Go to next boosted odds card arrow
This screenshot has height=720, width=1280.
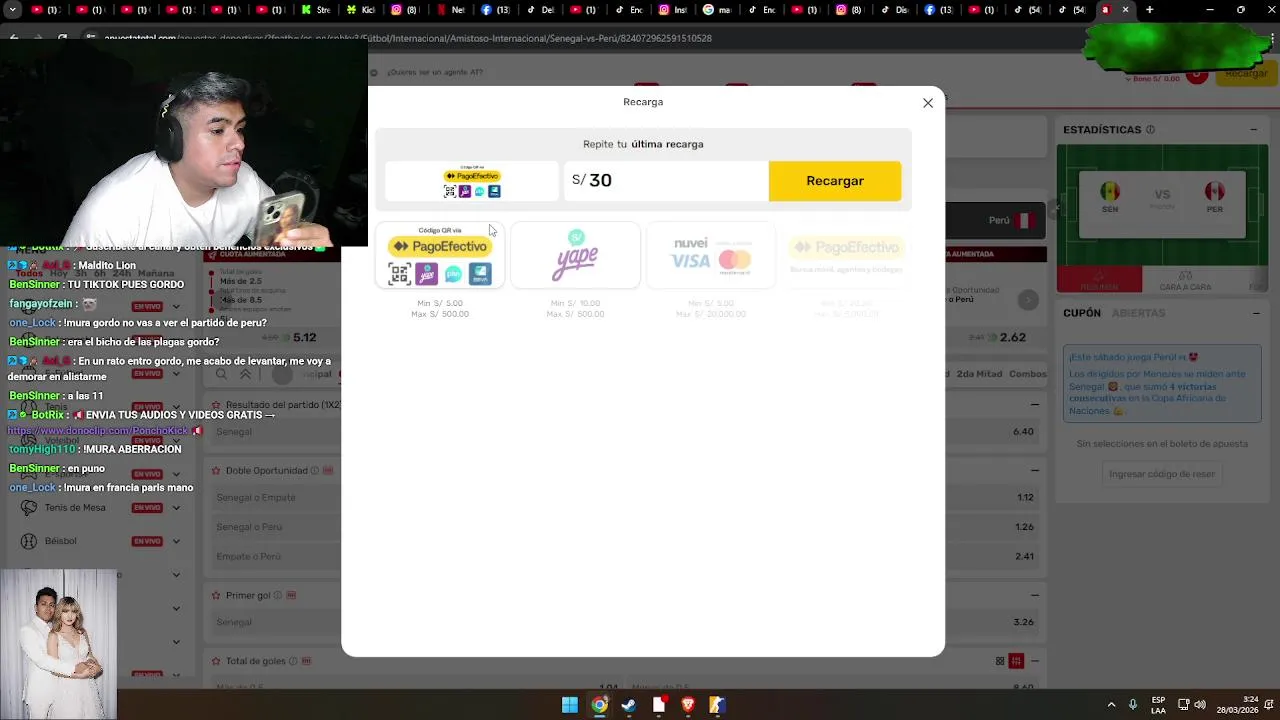(x=1028, y=300)
